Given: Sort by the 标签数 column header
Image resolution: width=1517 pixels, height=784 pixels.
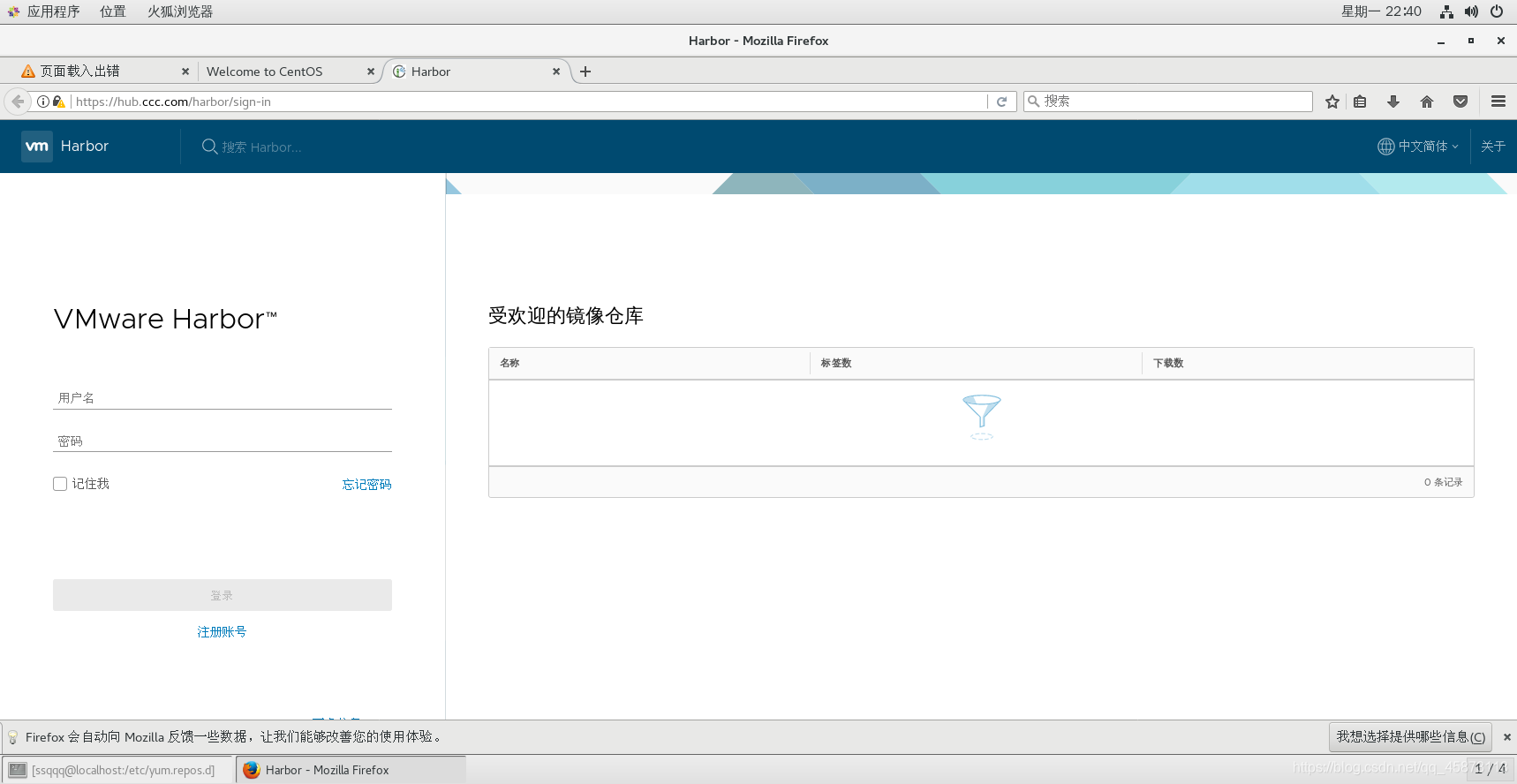Looking at the screenshot, I should point(836,363).
